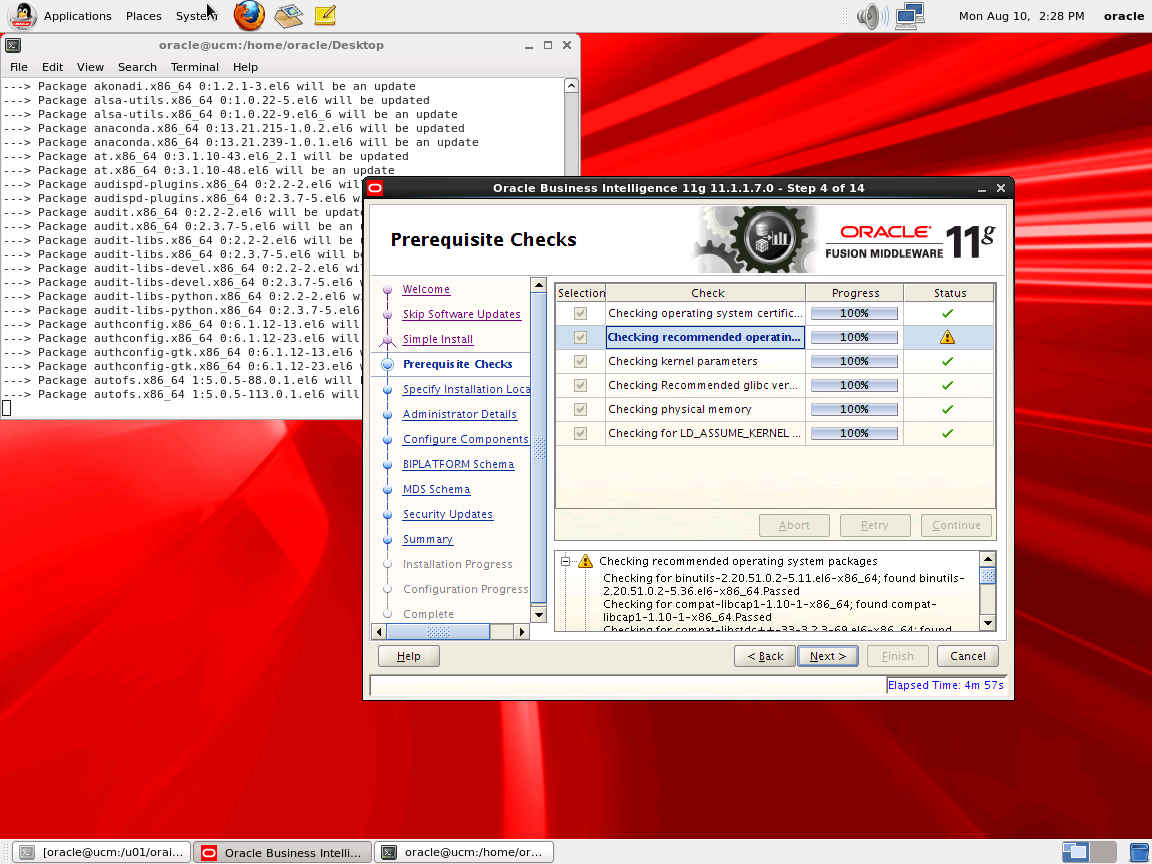
Task: Open terminal Edit menu
Action: point(52,67)
